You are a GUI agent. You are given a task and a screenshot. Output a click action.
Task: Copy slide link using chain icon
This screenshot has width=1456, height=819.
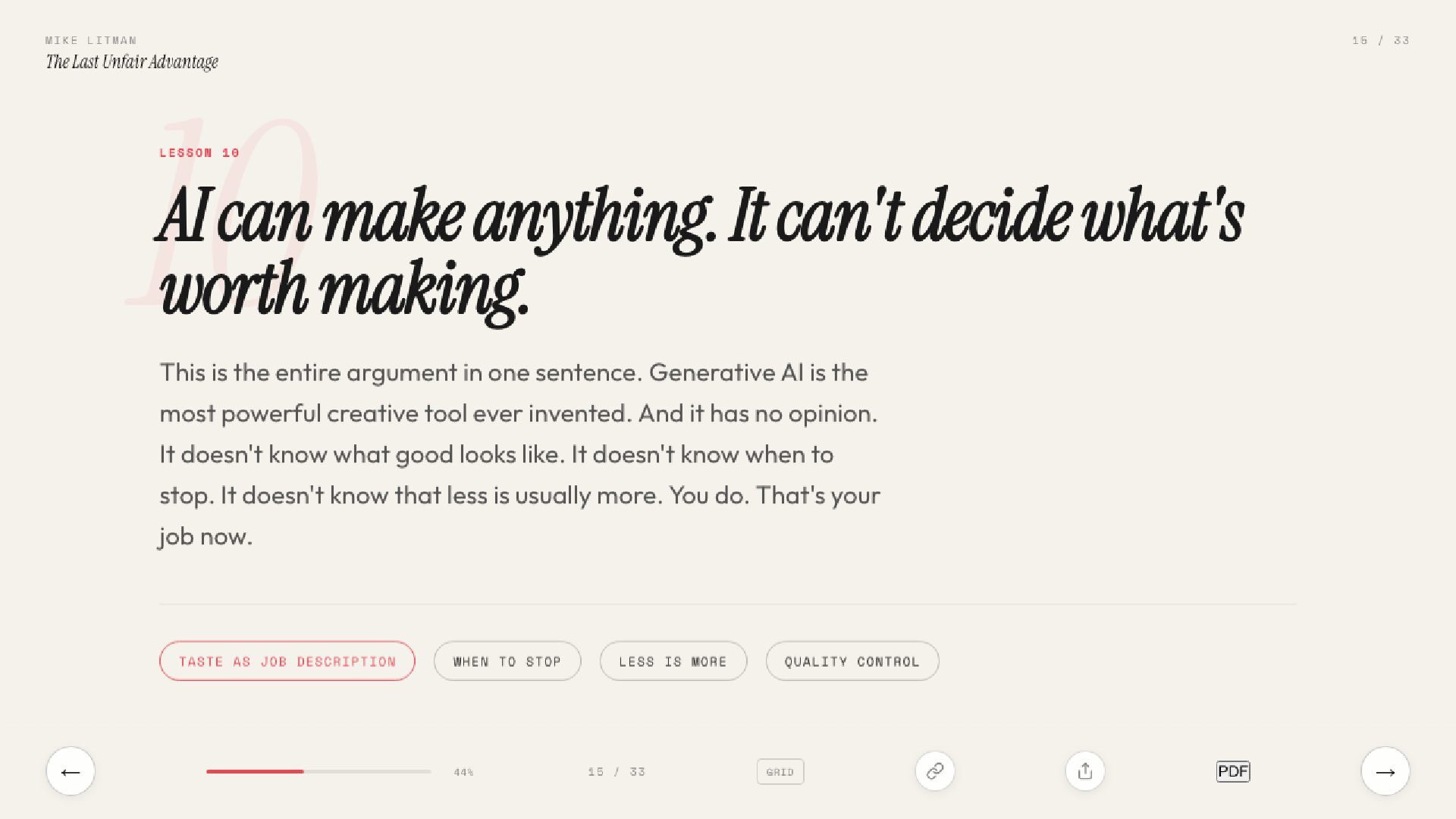(935, 771)
